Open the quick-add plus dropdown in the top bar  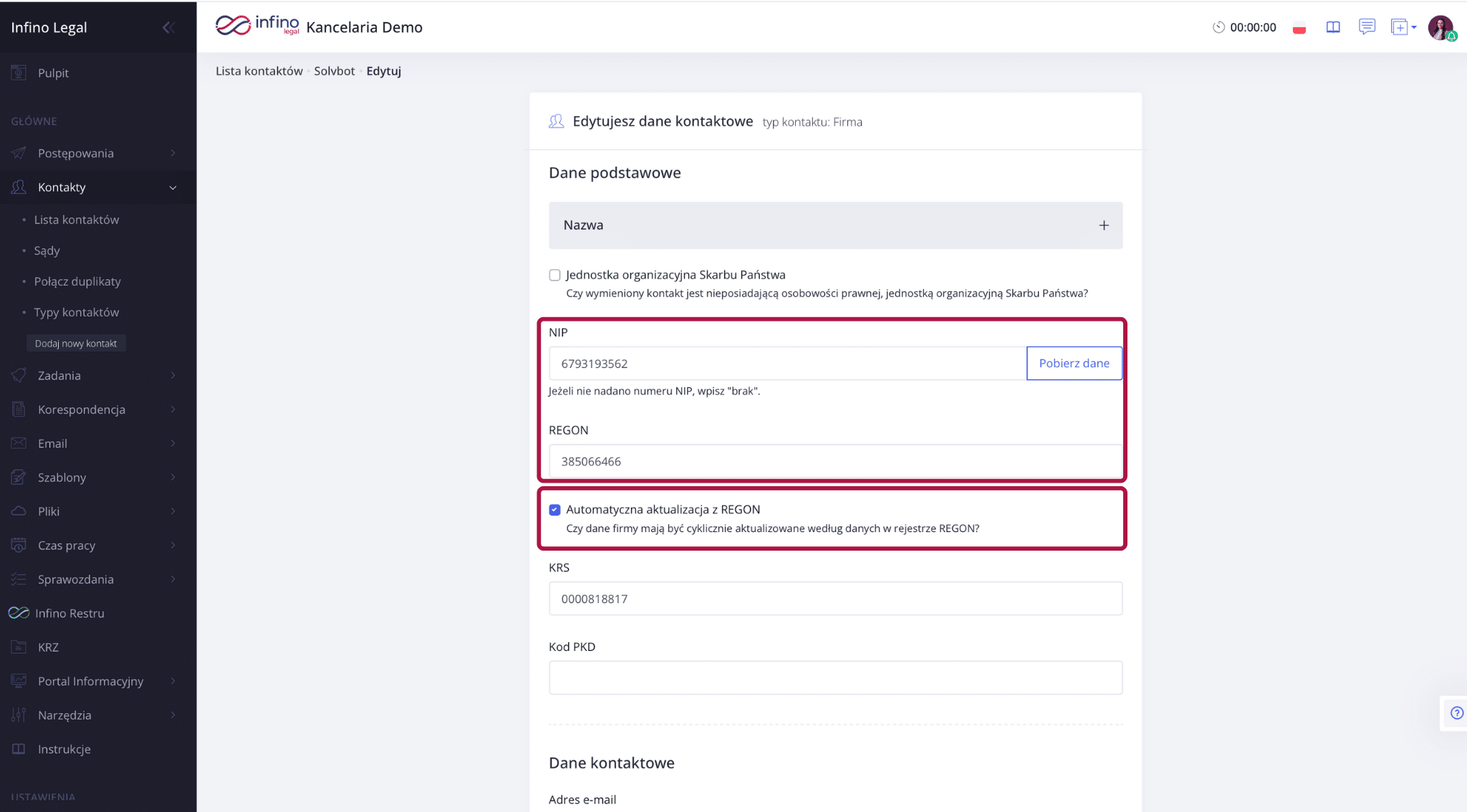point(1403,27)
